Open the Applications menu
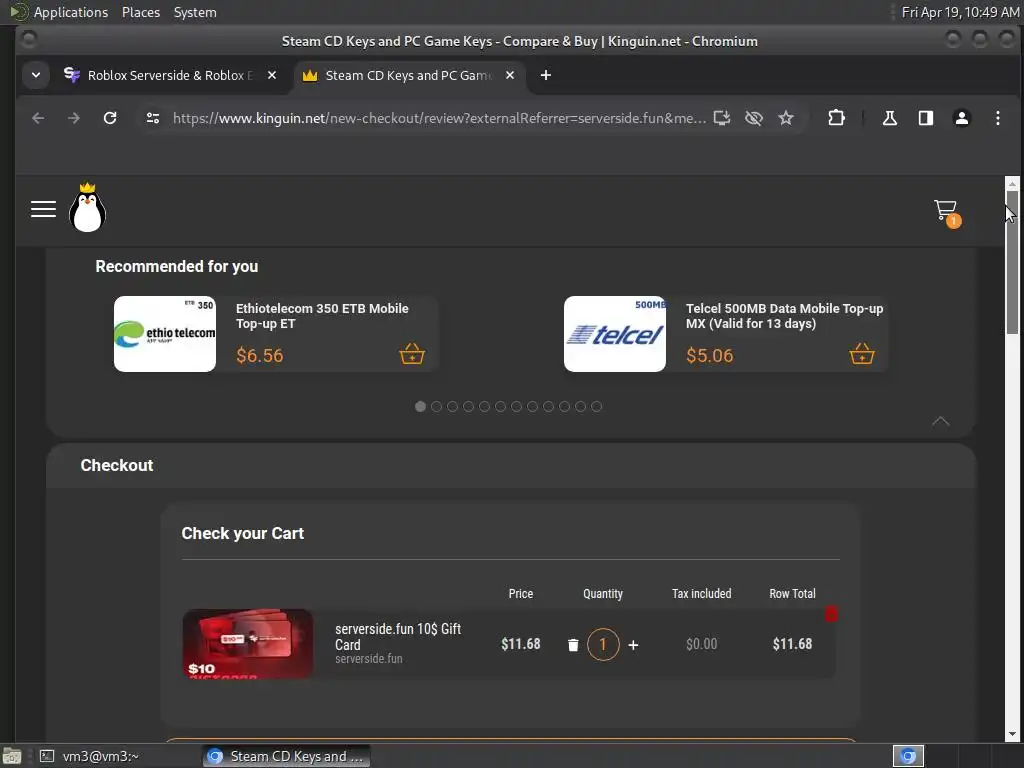The width and height of the screenshot is (1024, 768). [x=71, y=12]
